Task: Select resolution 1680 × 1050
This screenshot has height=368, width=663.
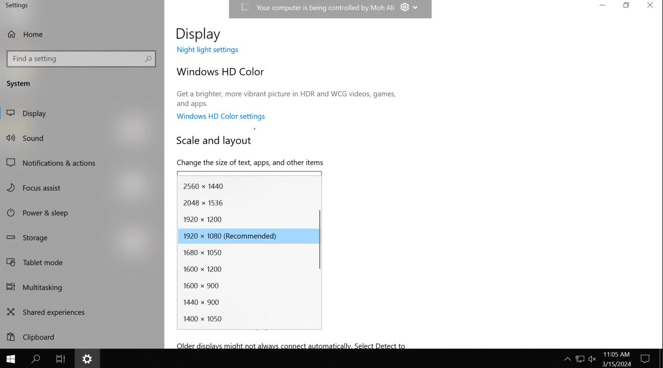Action: click(x=249, y=253)
